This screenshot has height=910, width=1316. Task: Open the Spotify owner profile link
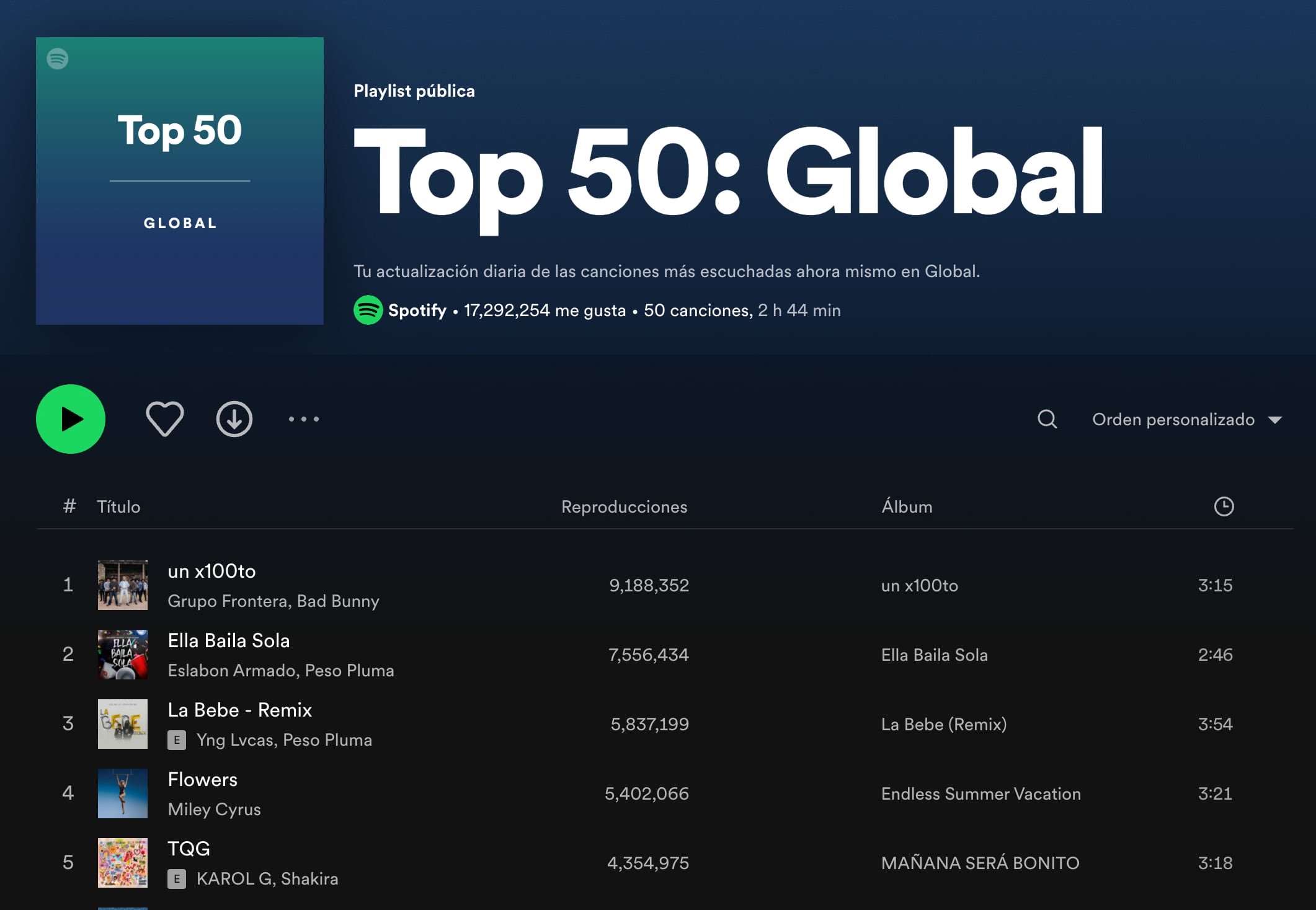pos(417,310)
